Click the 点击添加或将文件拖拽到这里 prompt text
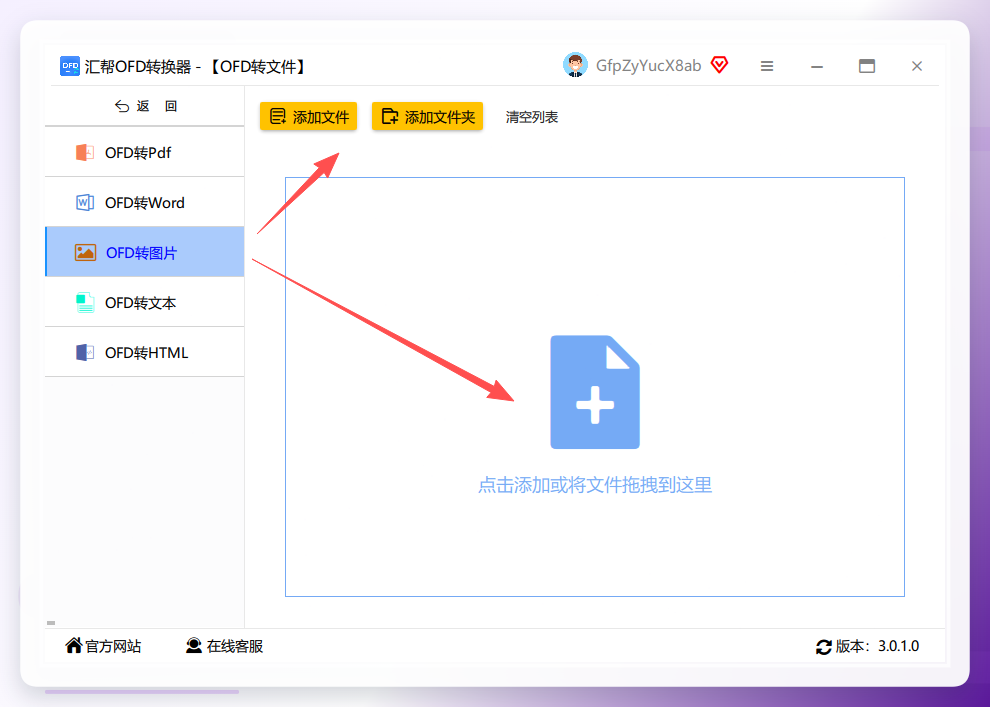The width and height of the screenshot is (990, 707). pos(595,485)
